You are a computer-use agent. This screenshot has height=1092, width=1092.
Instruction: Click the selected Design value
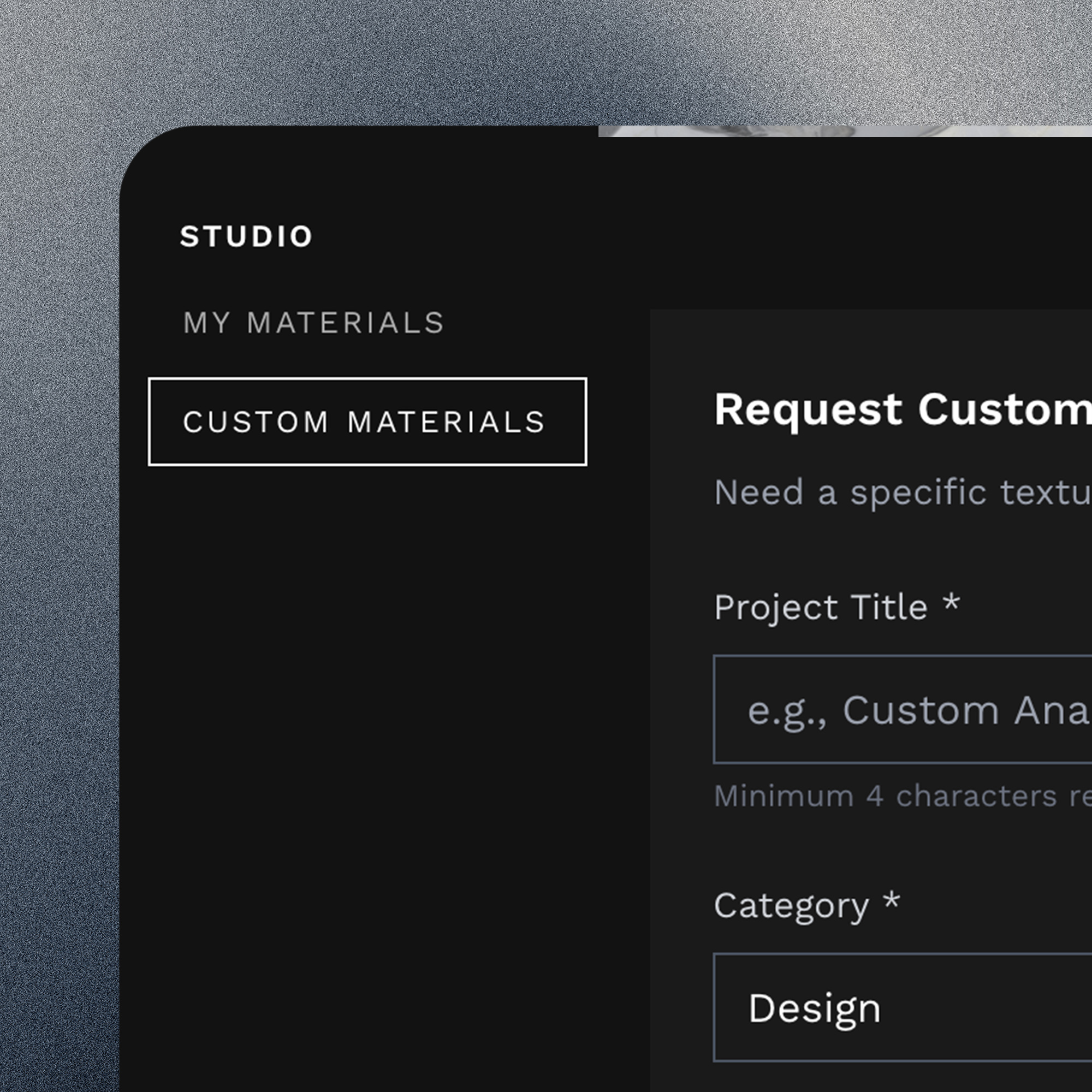pyautogui.click(x=814, y=1009)
